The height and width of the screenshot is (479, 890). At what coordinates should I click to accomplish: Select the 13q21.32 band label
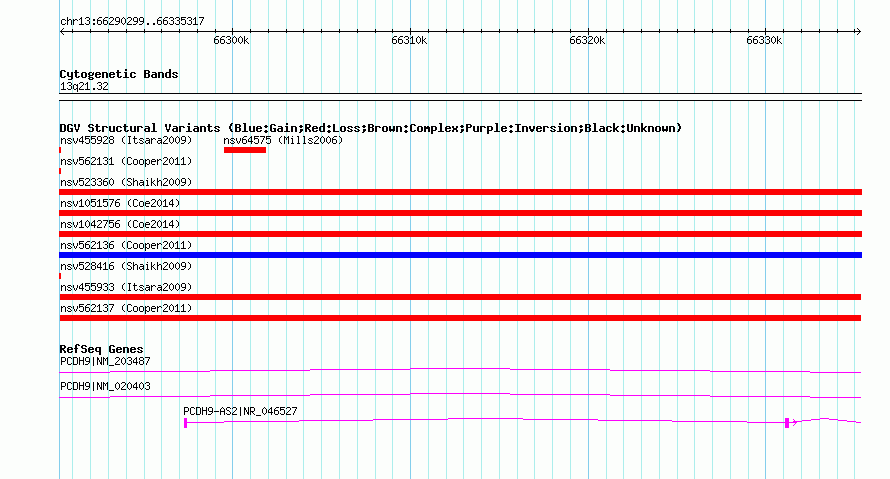pos(84,86)
